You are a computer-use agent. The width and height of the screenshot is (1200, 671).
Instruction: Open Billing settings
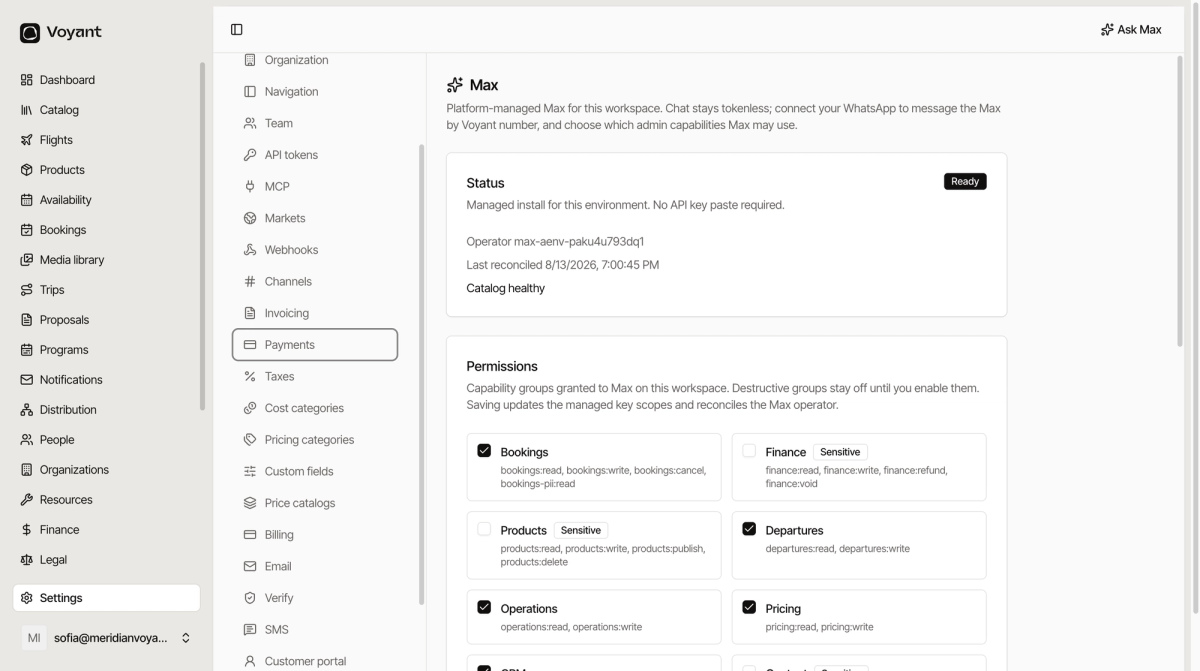(x=315, y=535)
